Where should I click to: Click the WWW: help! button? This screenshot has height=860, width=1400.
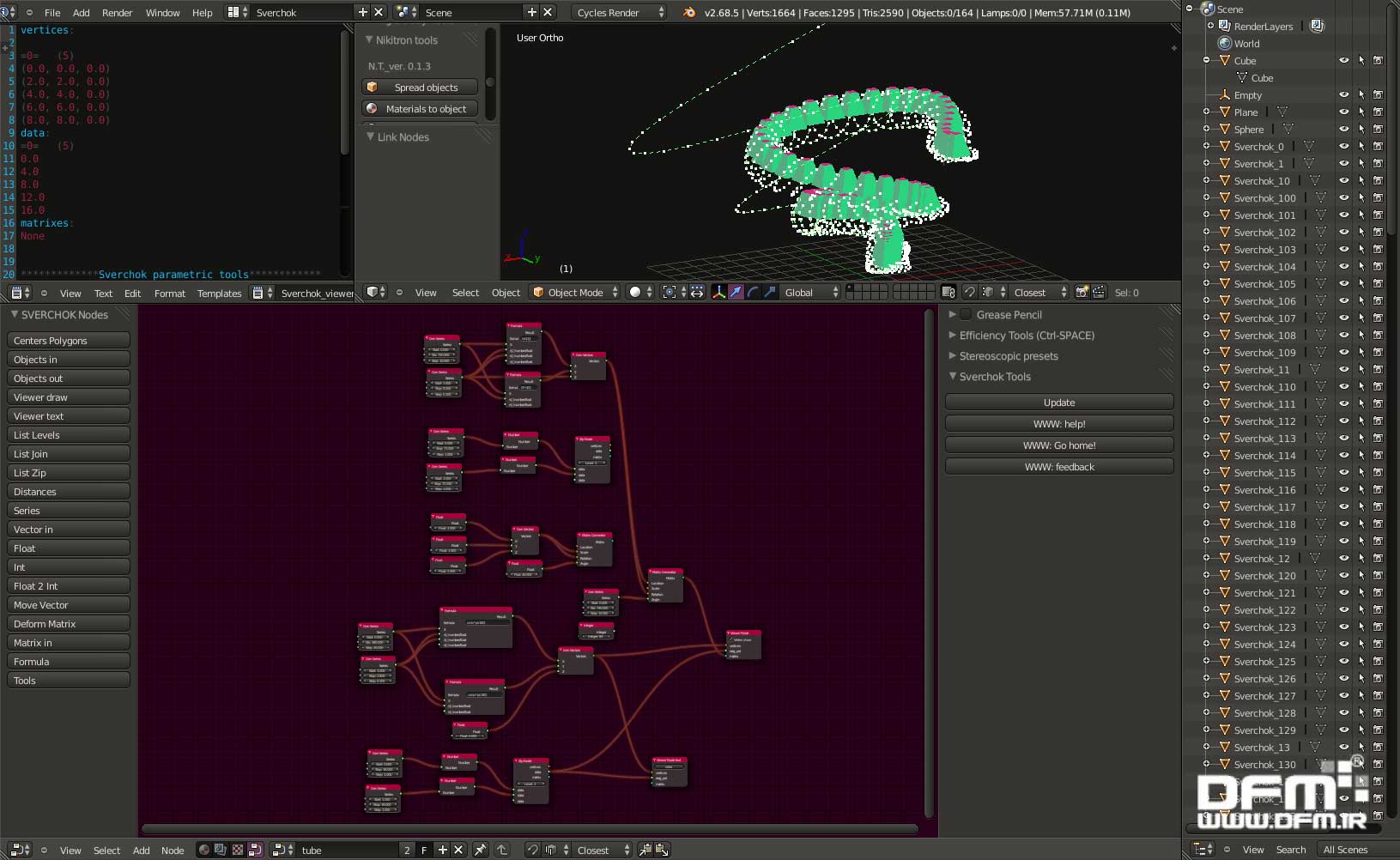(x=1059, y=423)
